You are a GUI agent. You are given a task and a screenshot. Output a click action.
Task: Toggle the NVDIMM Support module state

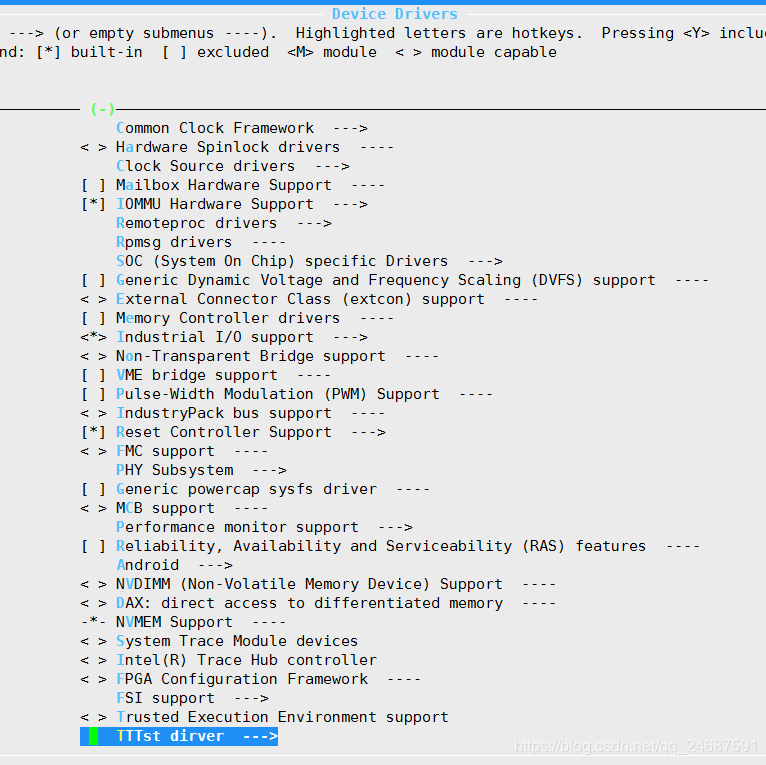point(93,584)
